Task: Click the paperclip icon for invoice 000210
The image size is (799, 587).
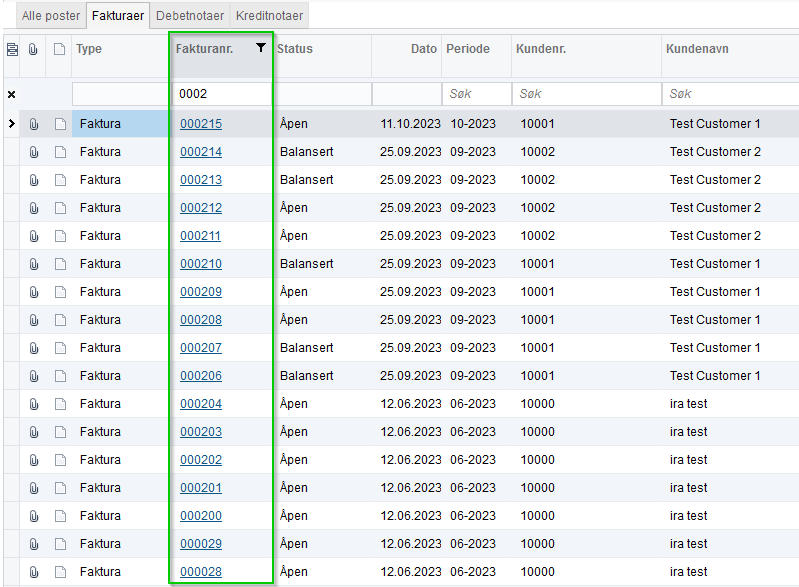Action: click(x=34, y=264)
